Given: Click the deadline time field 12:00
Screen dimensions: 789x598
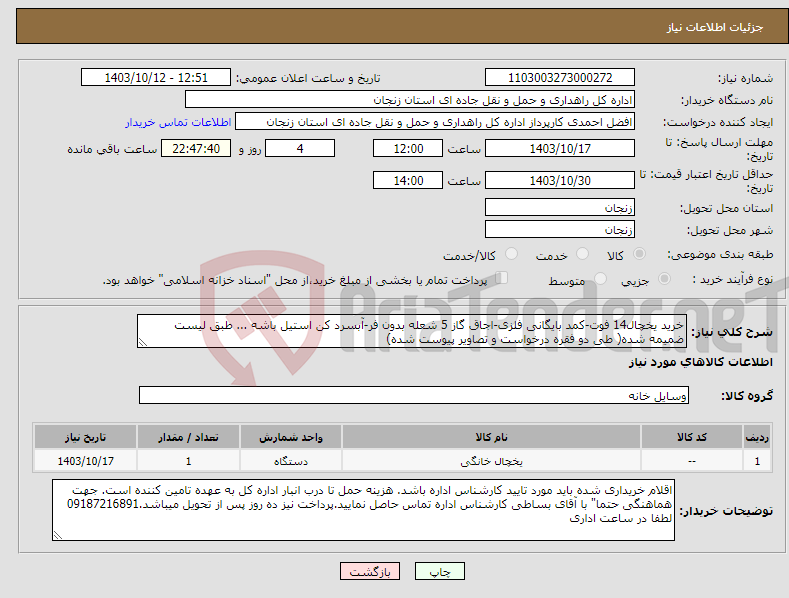Looking at the screenshot, I should click(408, 148).
